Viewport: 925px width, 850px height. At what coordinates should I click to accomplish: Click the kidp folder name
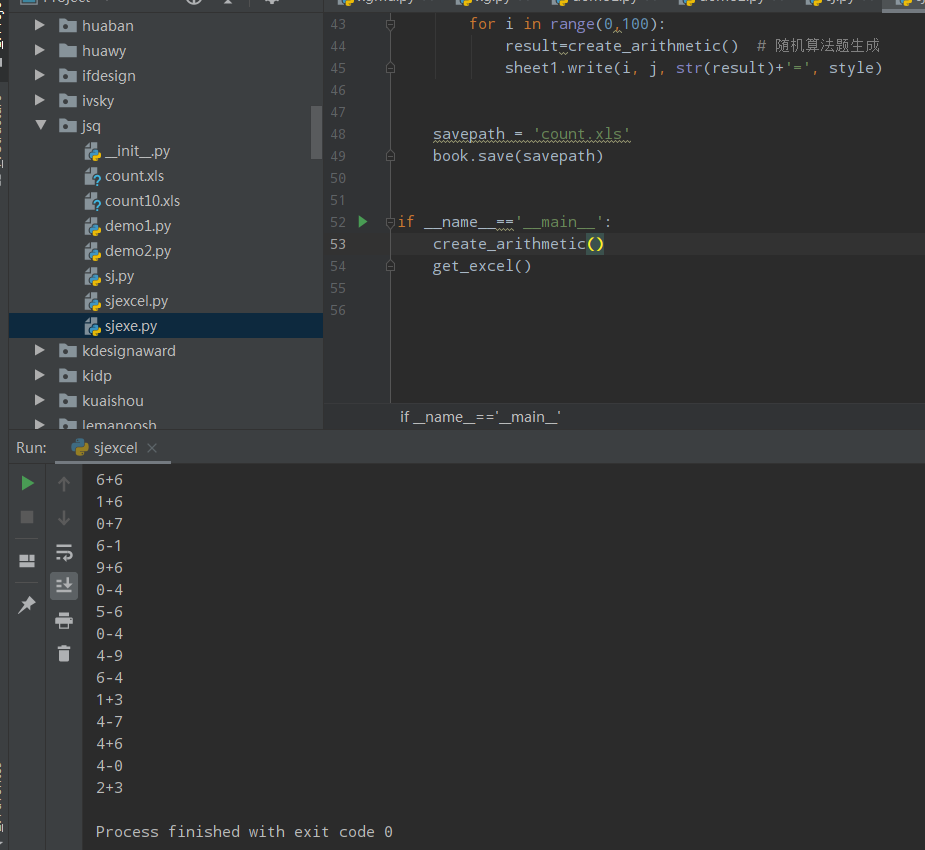97,376
